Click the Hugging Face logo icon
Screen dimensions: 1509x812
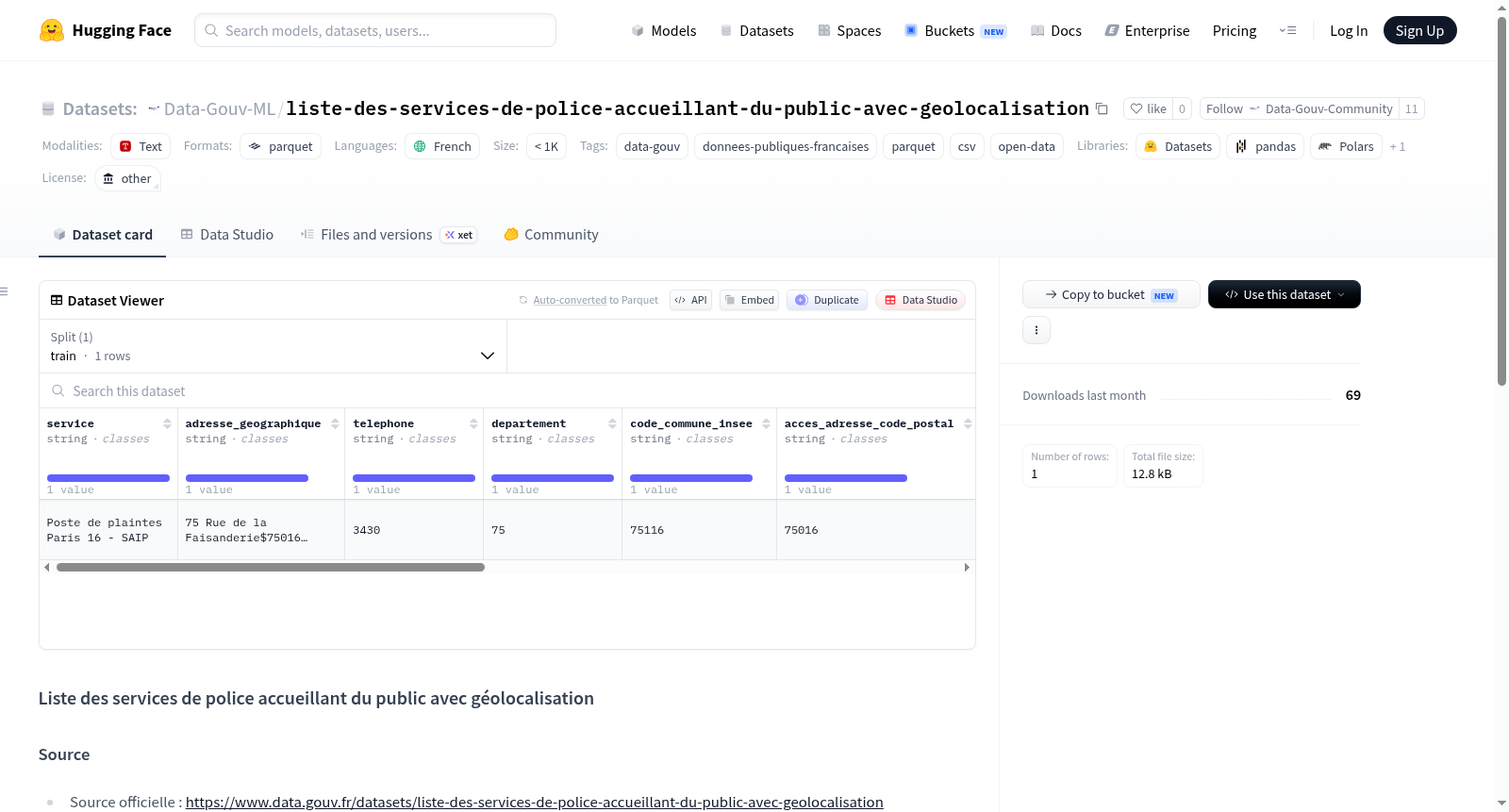[x=52, y=30]
